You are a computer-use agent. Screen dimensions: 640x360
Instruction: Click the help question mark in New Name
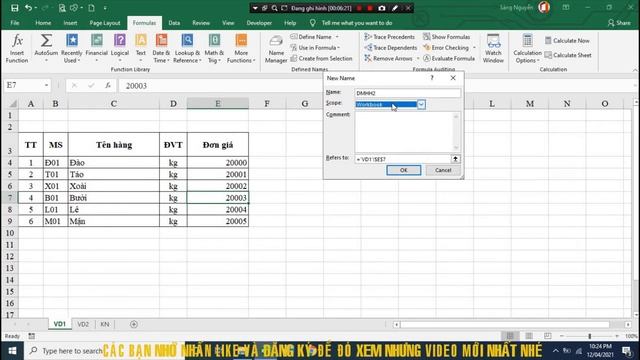pos(432,78)
